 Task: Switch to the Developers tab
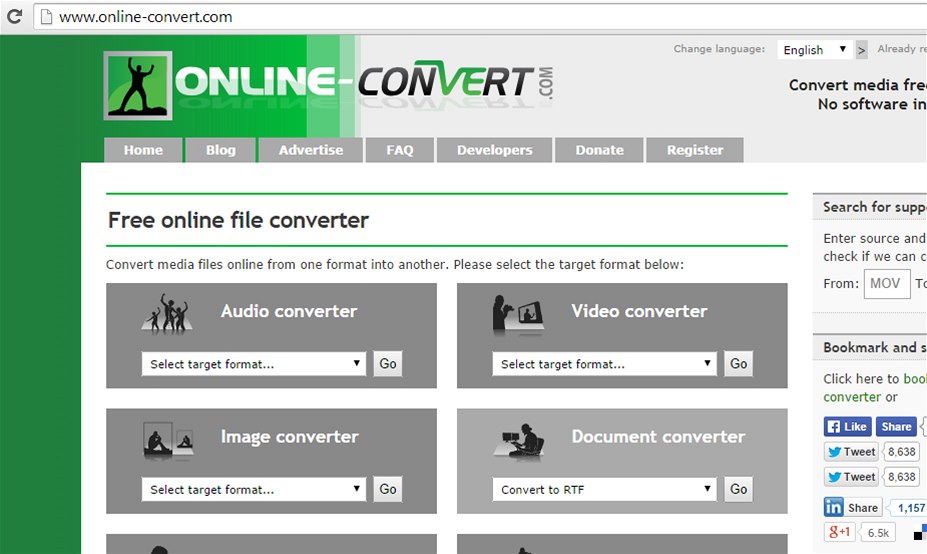[x=494, y=150]
